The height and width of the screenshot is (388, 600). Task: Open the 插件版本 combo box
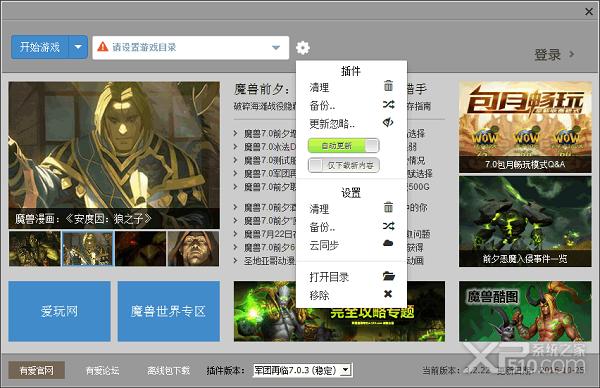302,370
